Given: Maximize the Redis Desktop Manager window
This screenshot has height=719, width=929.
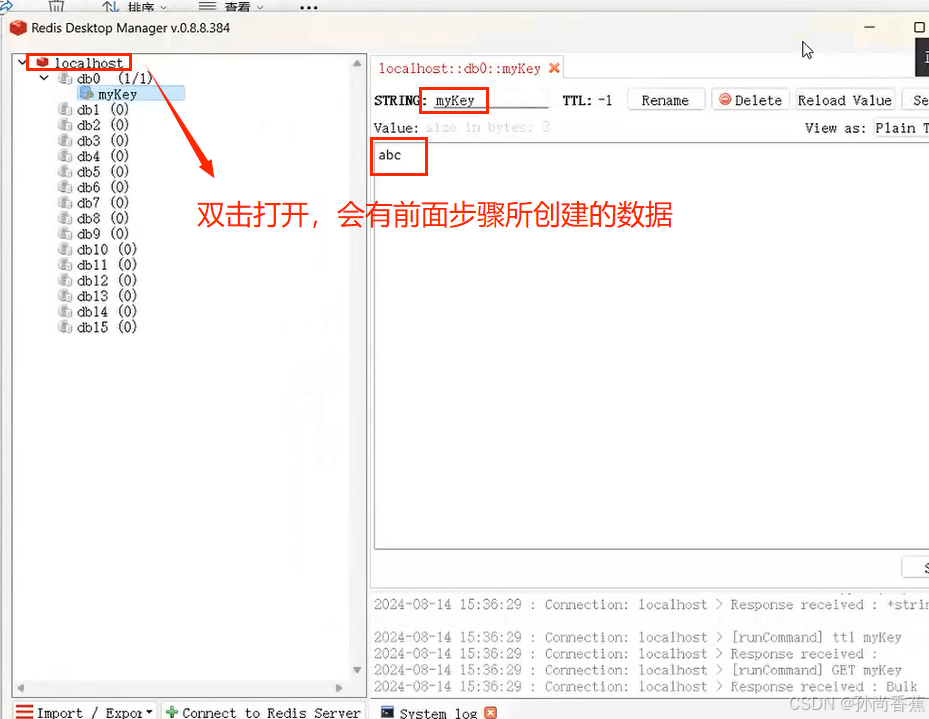Looking at the screenshot, I should point(919,27).
